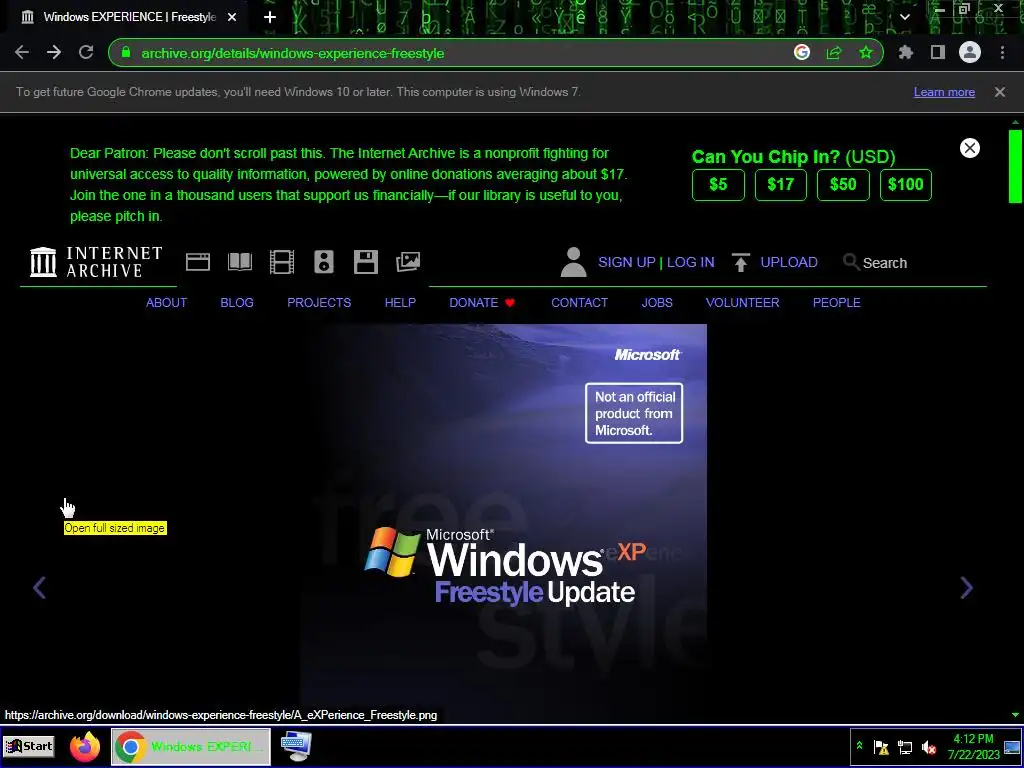Image resolution: width=1024 pixels, height=768 pixels.
Task: Open the BLOG menu item
Action: (x=237, y=303)
